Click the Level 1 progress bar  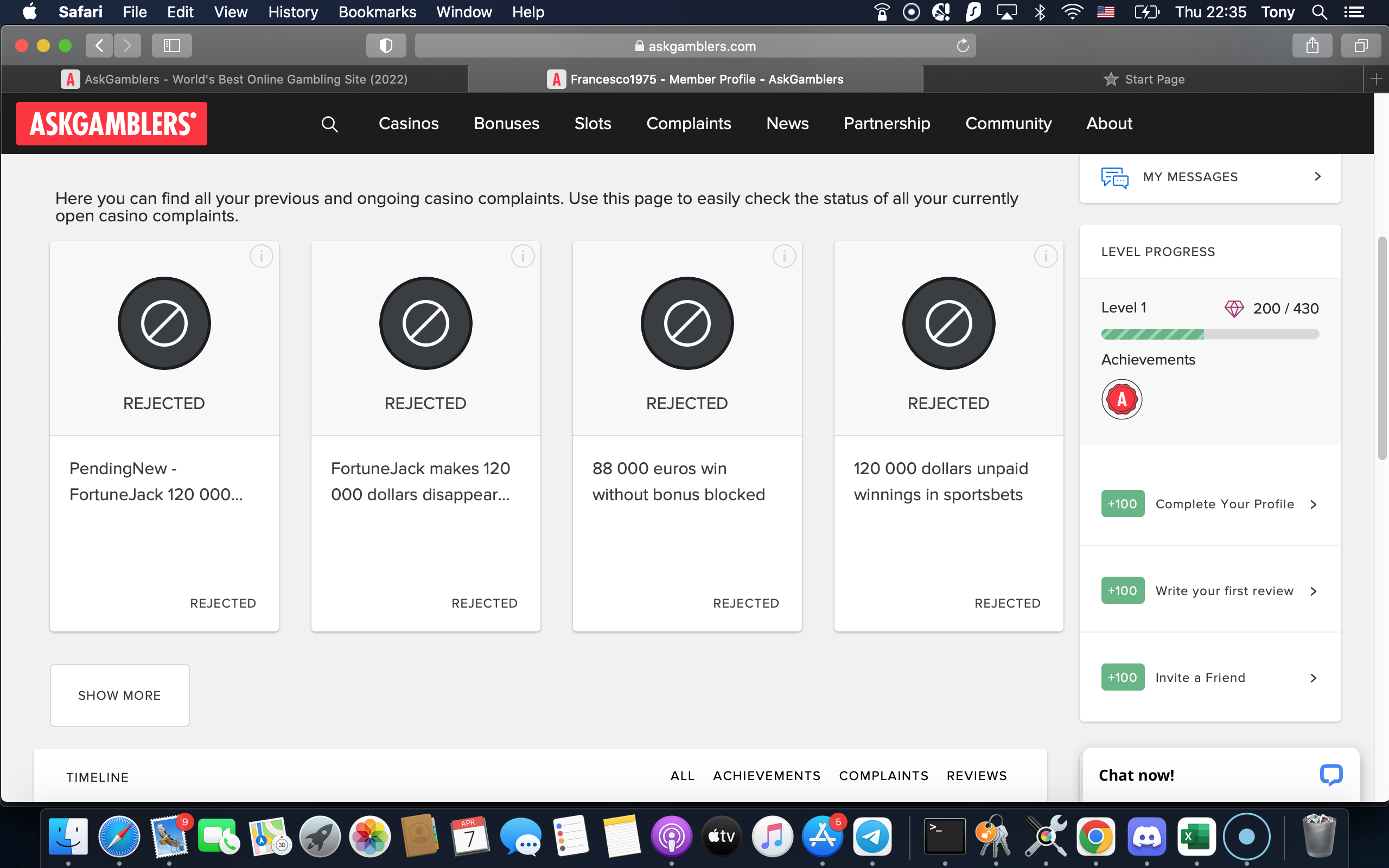click(x=1210, y=334)
